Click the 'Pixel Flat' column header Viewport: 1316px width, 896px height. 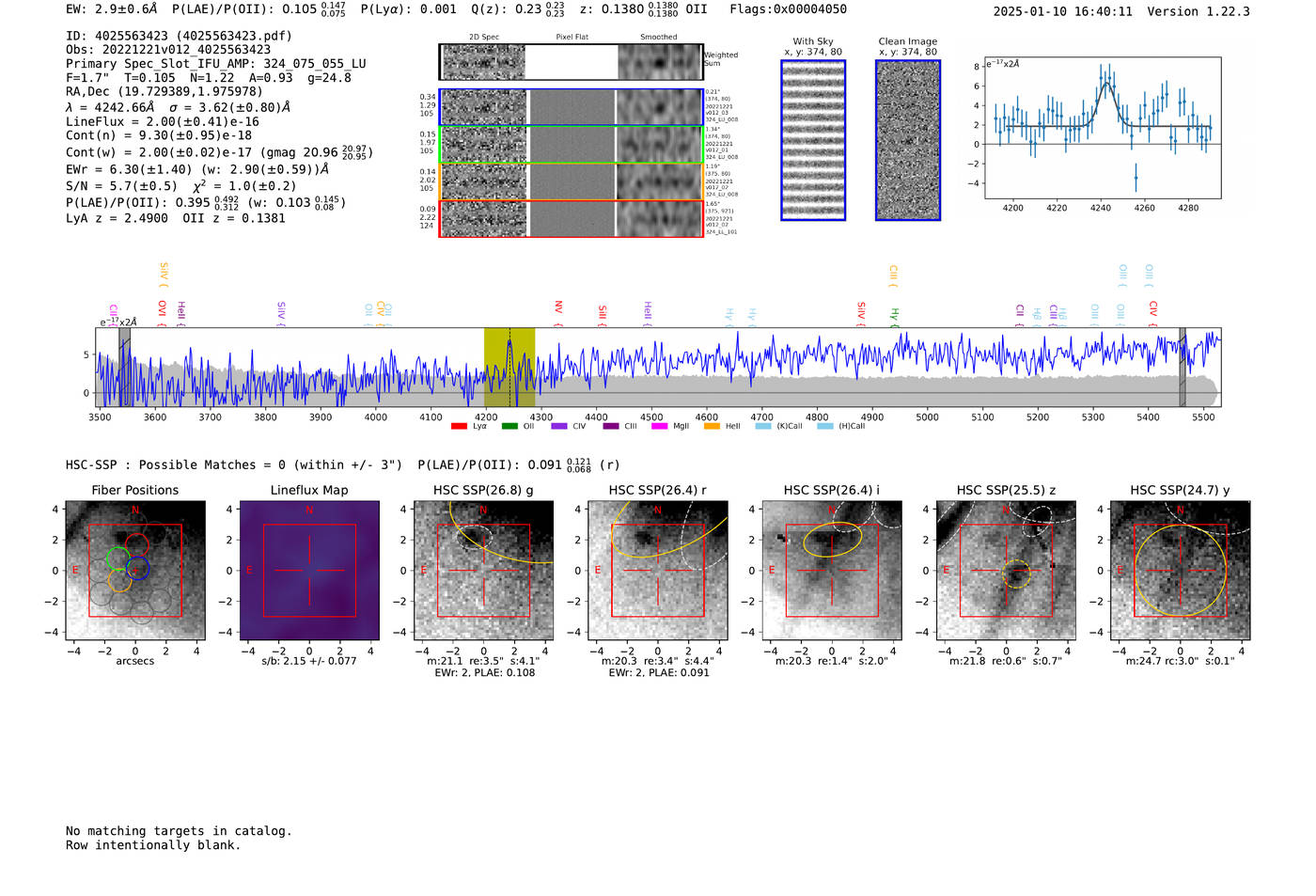pyautogui.click(x=572, y=38)
